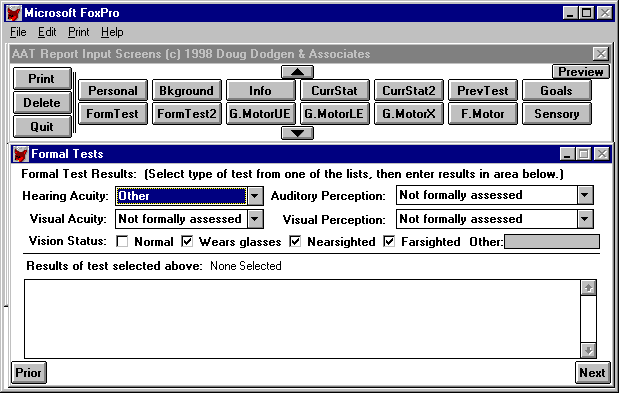This screenshot has height=393, width=619.
Task: Go to the Personal screen
Action: click(113, 90)
